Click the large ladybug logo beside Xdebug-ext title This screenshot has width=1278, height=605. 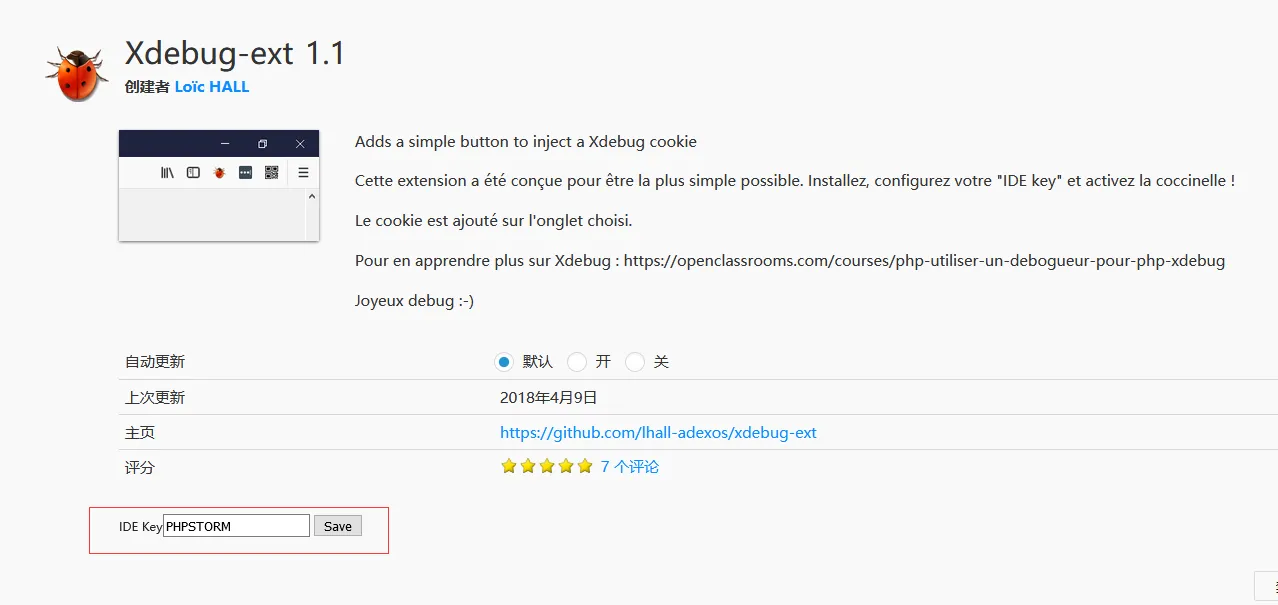76,72
